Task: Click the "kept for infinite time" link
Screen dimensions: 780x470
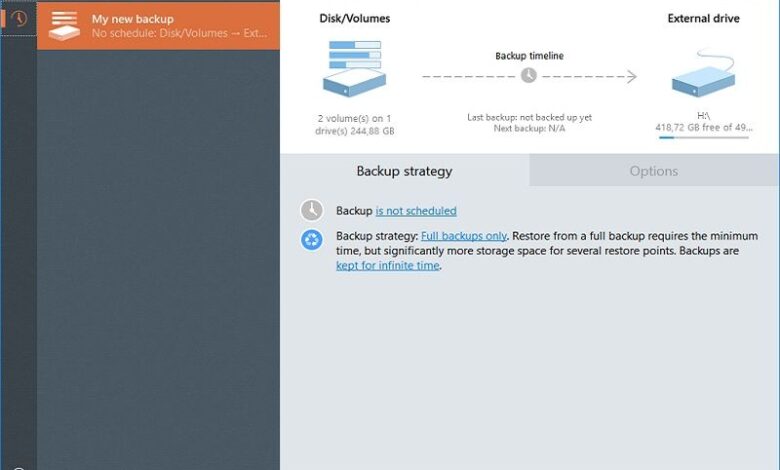Action: [388, 266]
